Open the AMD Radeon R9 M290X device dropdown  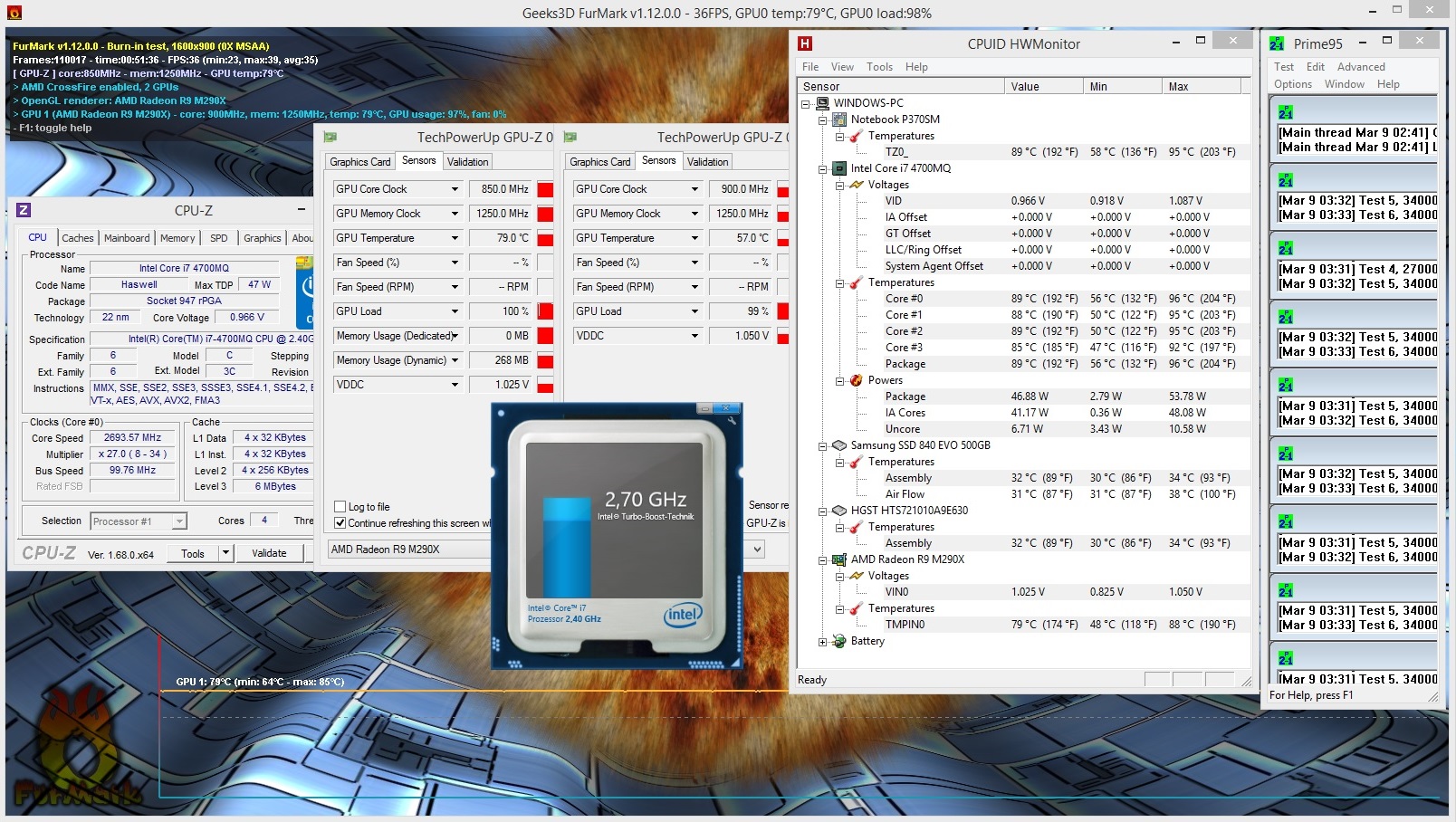(757, 550)
